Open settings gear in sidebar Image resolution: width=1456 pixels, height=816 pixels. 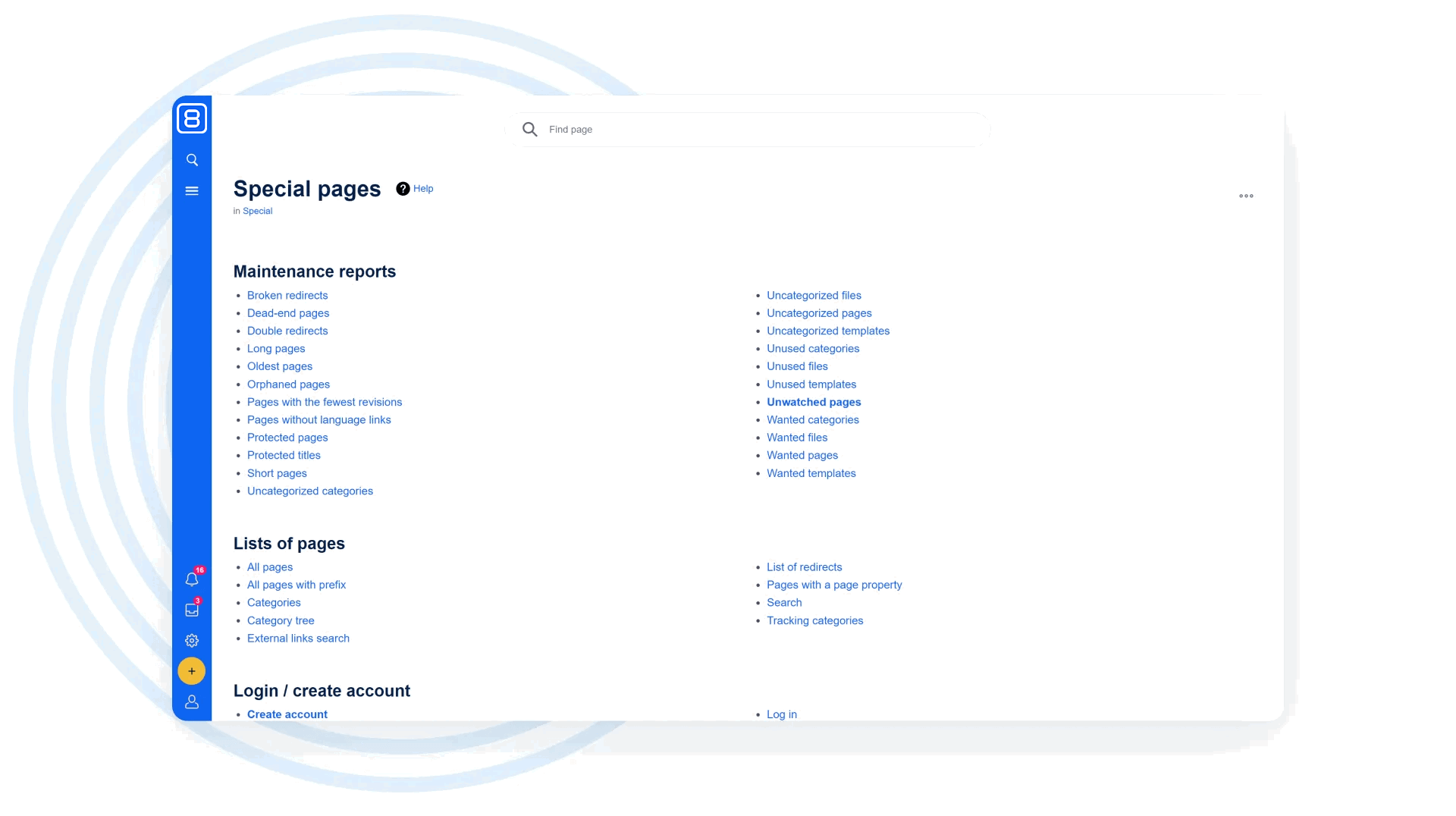192,641
